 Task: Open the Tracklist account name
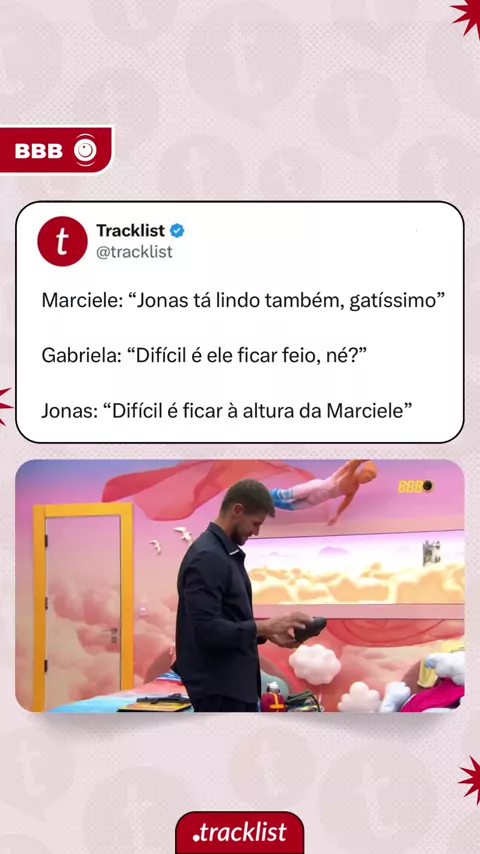point(131,231)
